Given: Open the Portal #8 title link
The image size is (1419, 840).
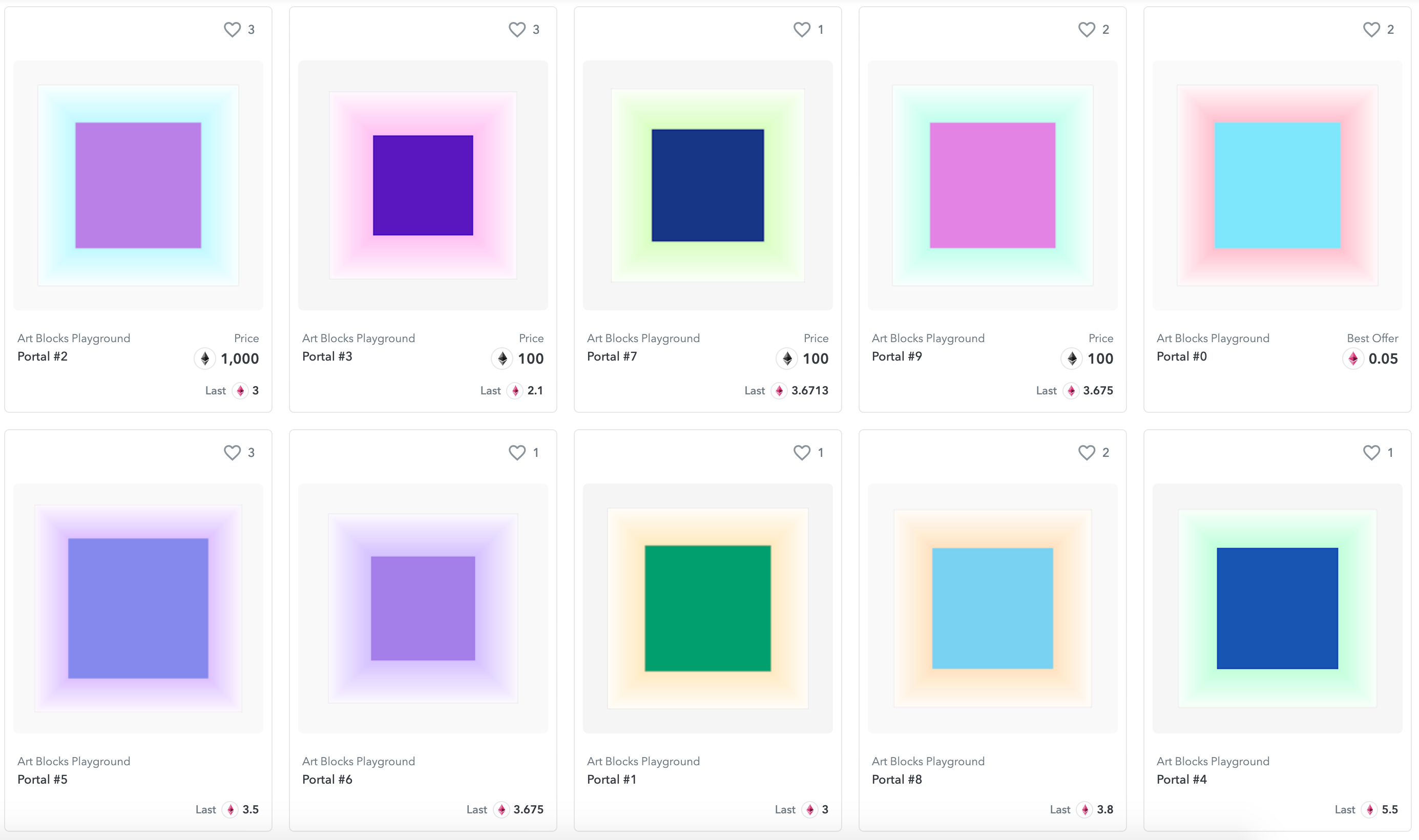Looking at the screenshot, I should 896,780.
